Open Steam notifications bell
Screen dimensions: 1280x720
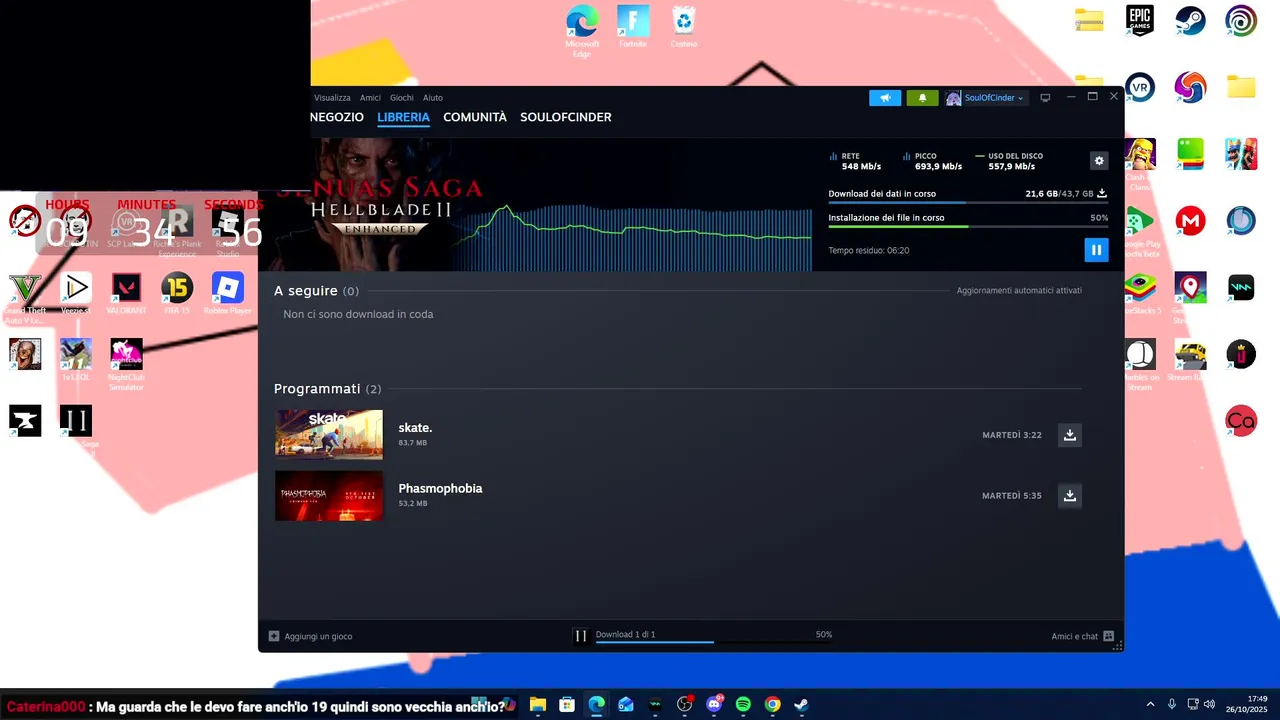coord(922,98)
